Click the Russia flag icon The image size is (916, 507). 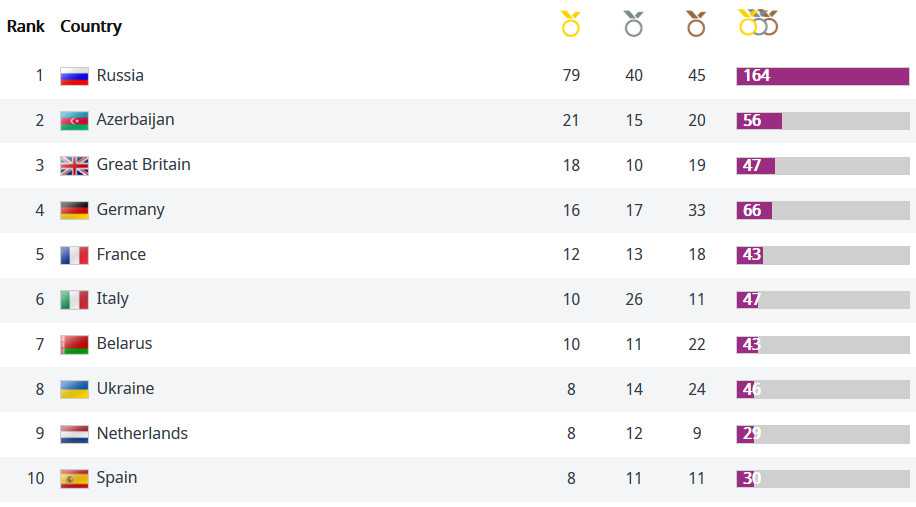74,76
